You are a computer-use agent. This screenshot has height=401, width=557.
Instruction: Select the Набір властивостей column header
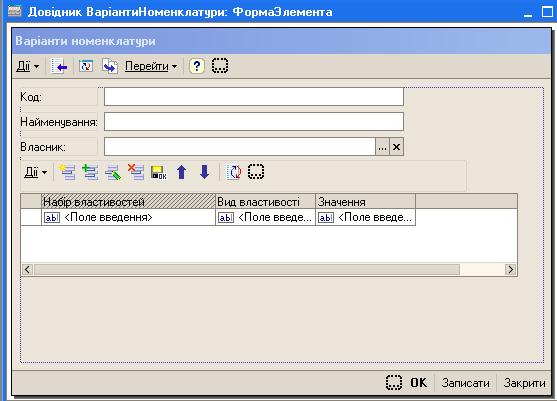pyautogui.click(x=129, y=202)
